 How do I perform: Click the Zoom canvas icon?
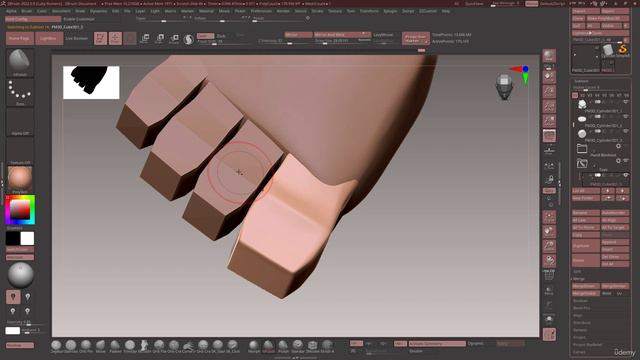(549, 92)
